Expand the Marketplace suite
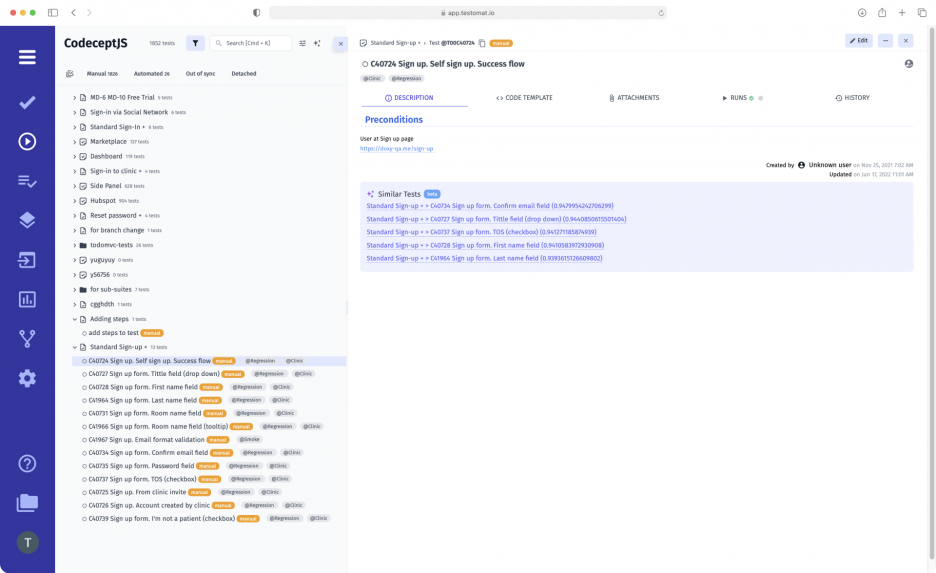The image size is (936, 573). coord(75,142)
